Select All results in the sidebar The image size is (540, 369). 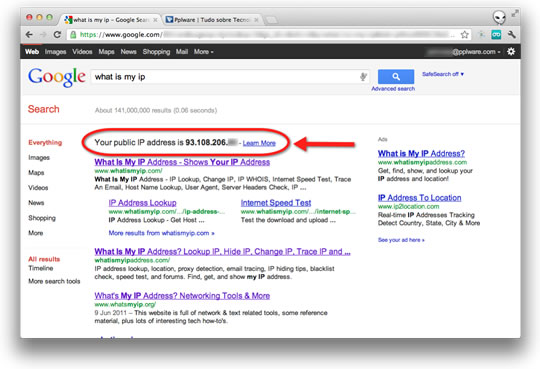click(x=44, y=259)
